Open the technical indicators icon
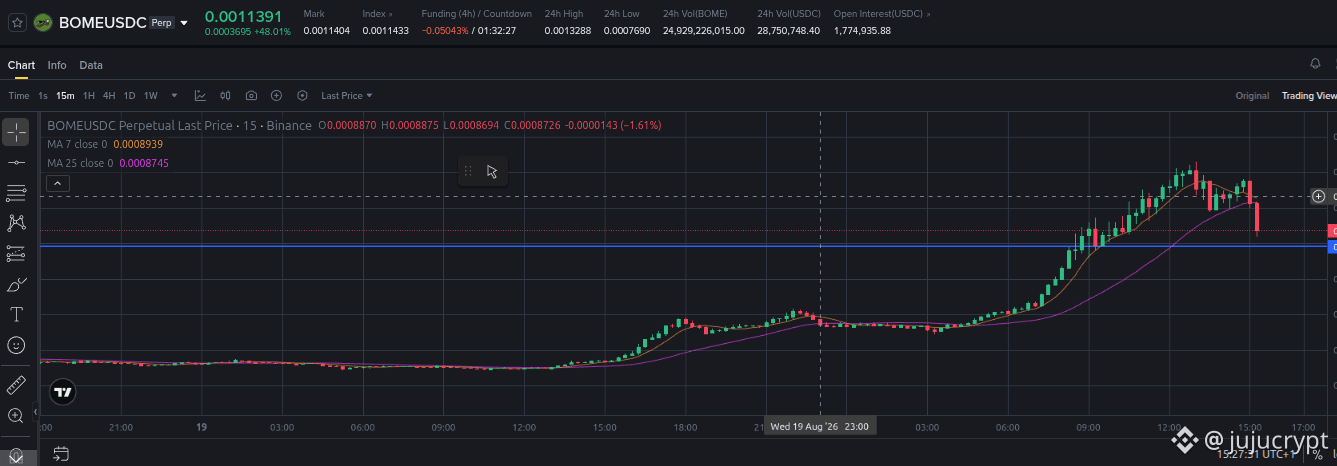 point(200,96)
